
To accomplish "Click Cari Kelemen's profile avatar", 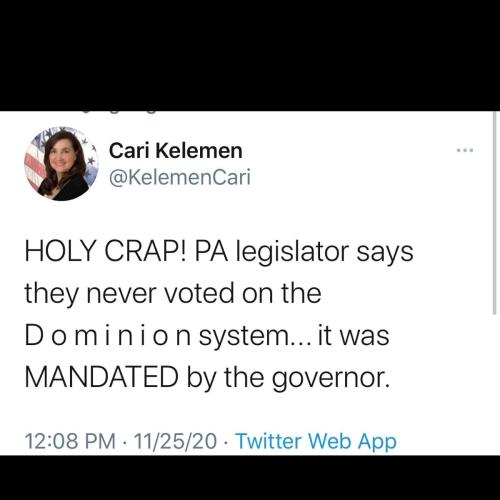I will tap(61, 163).
